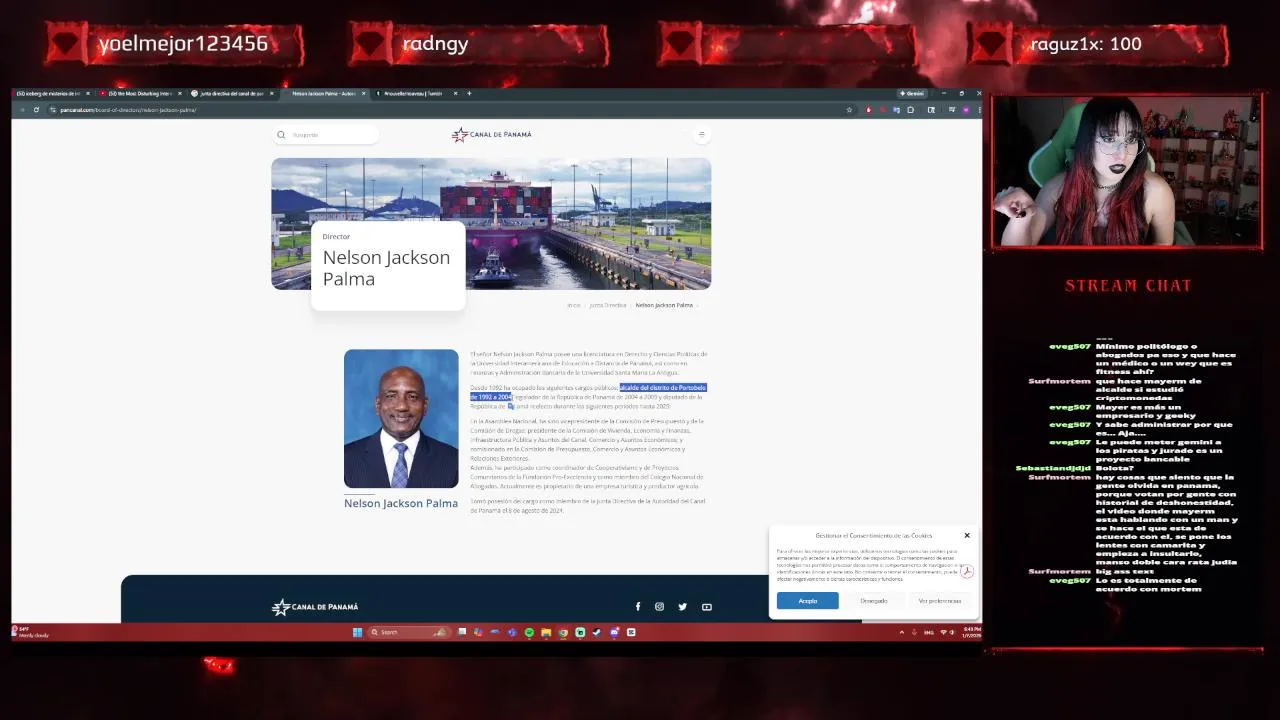Switch to The Most Disturbing YouTube tab
The width and height of the screenshot is (1280, 720).
point(138,93)
